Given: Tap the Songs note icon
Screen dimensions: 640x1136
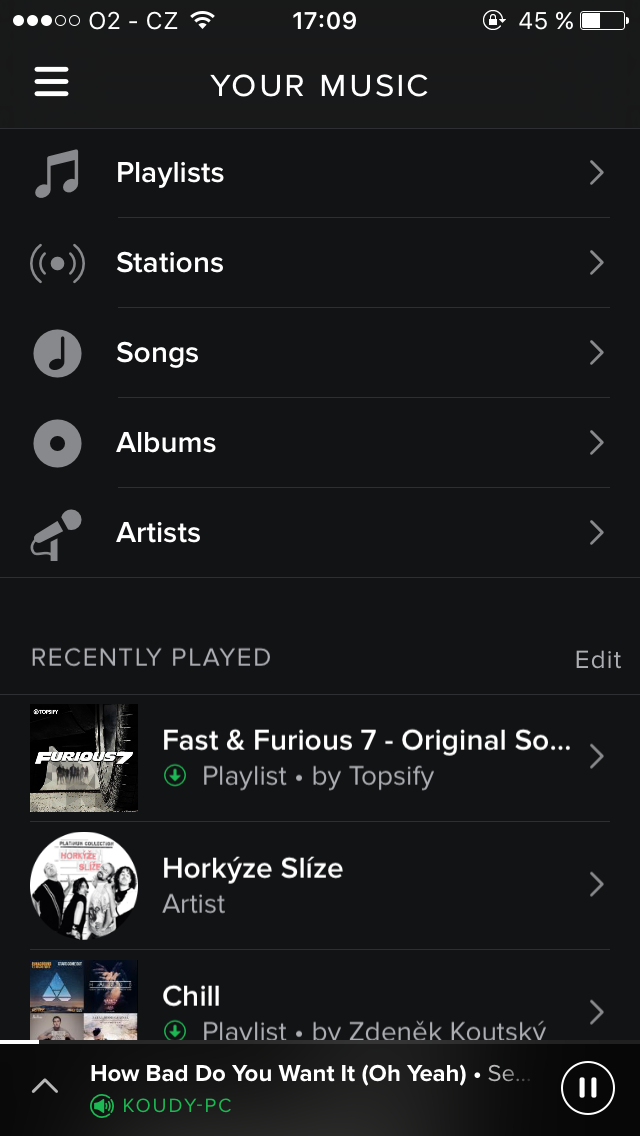Looking at the screenshot, I should click(x=57, y=353).
